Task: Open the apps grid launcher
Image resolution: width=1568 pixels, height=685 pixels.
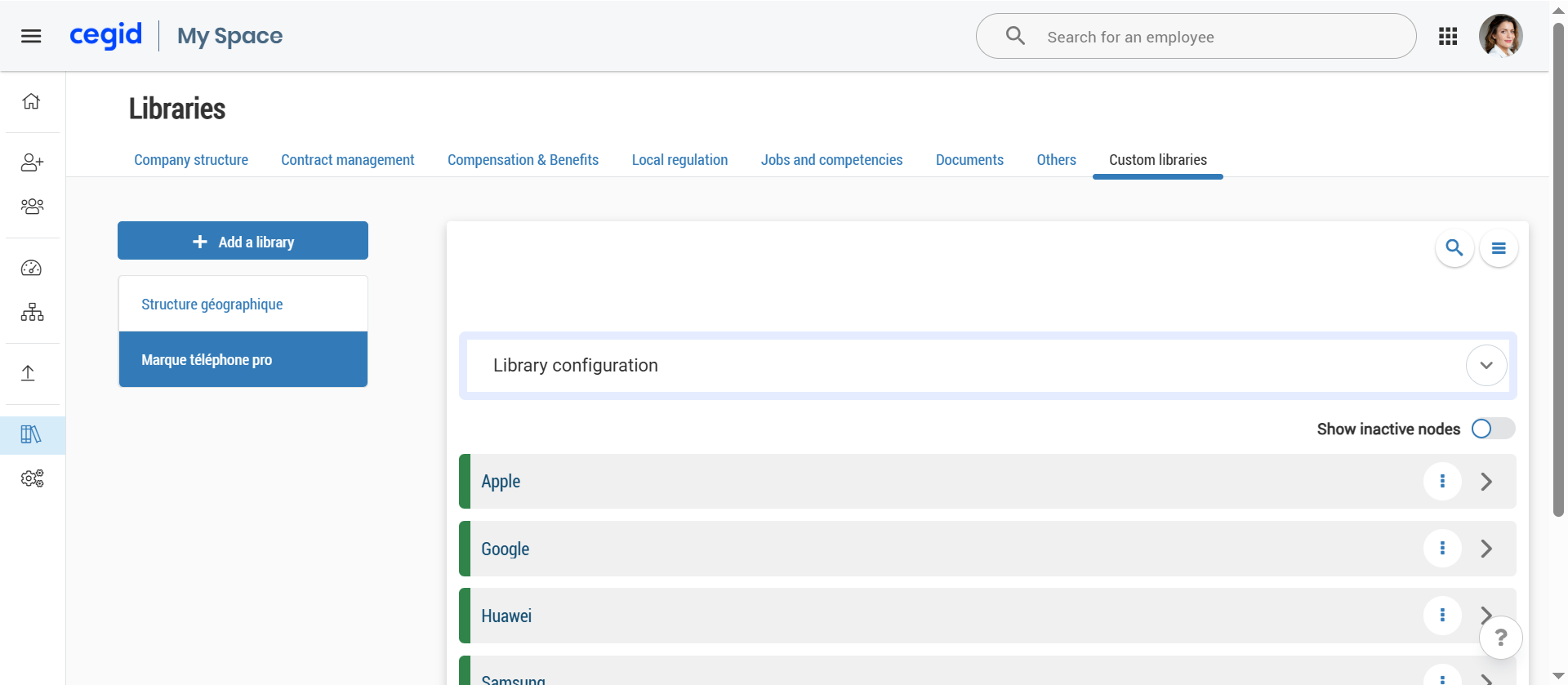Action: click(1448, 36)
